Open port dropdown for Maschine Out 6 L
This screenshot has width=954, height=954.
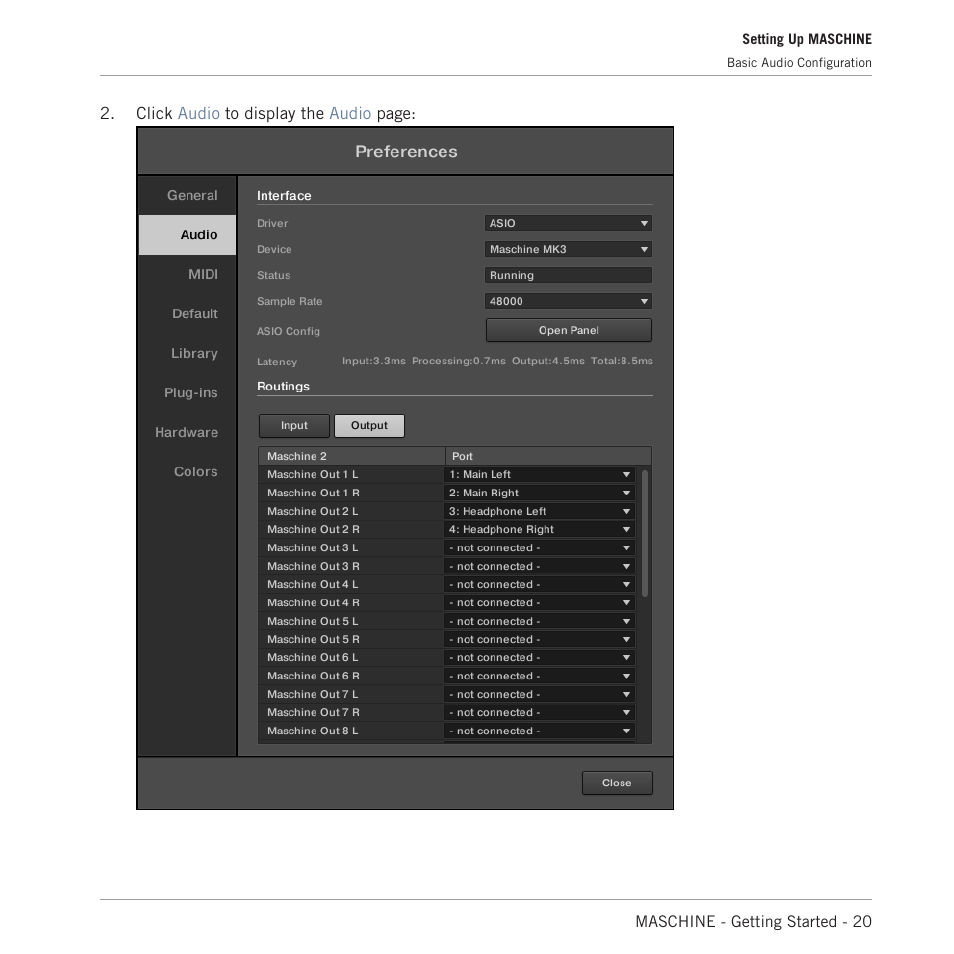pos(540,658)
